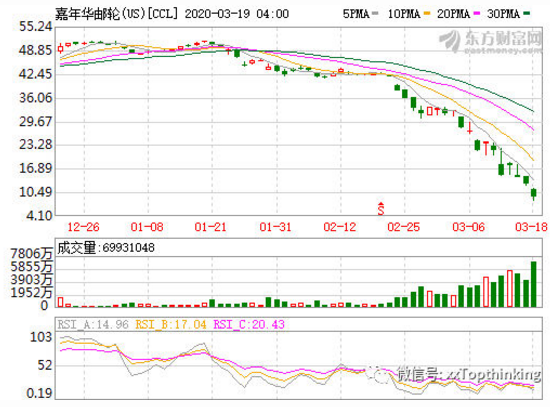Viewport: 550px width, 407px height.
Task: Click the 20PMA magenta legend swatch
Action: point(476,14)
